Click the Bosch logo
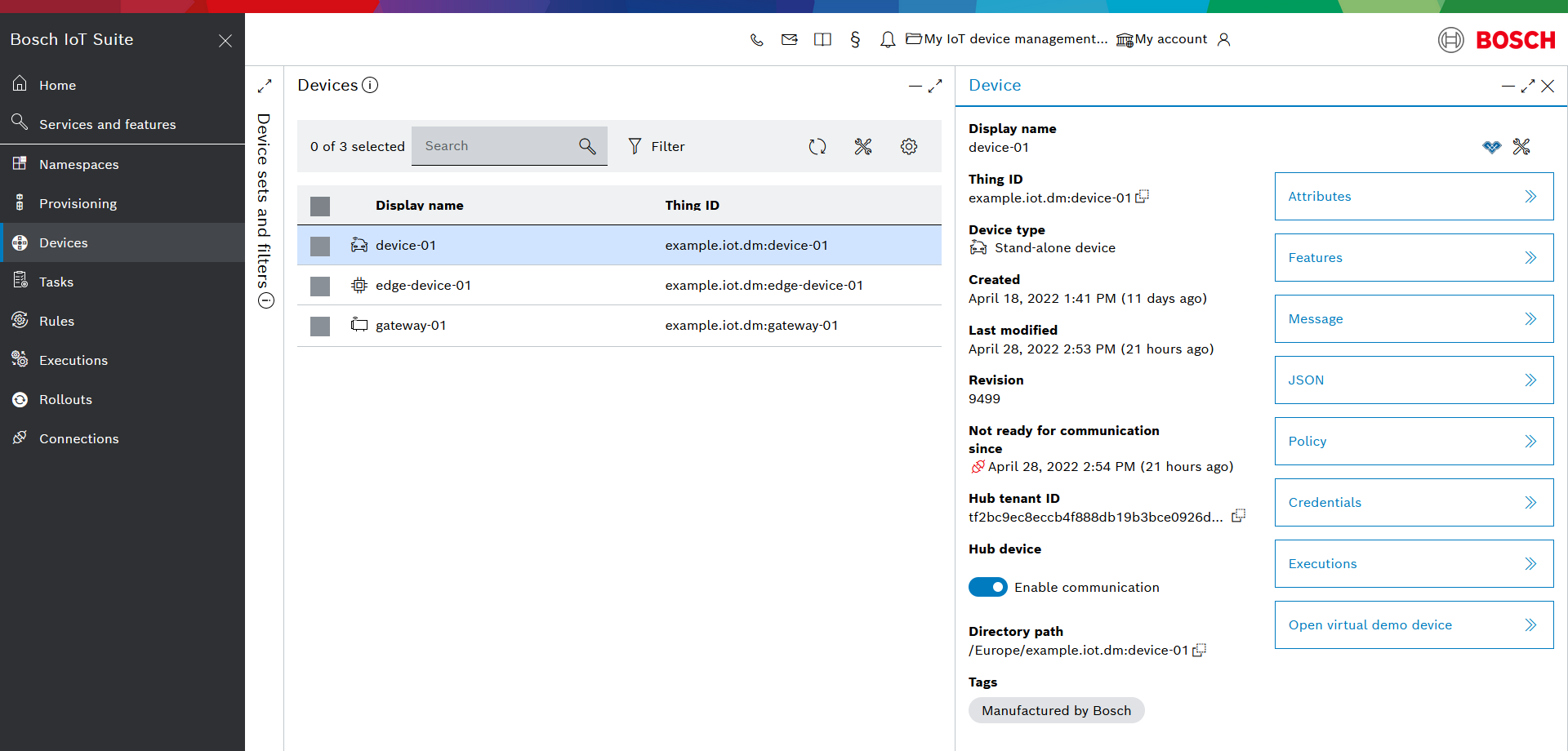The width and height of the screenshot is (1568, 751). click(1497, 39)
